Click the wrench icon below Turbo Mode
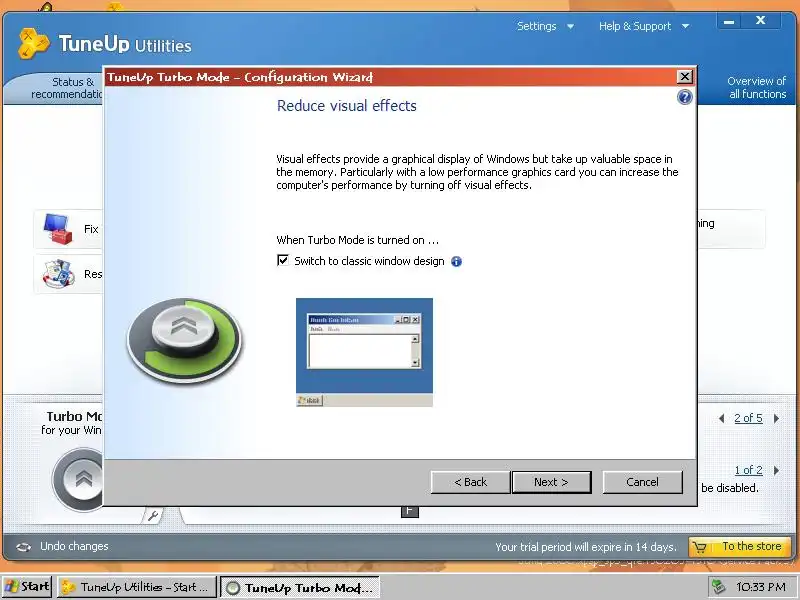 click(x=153, y=516)
